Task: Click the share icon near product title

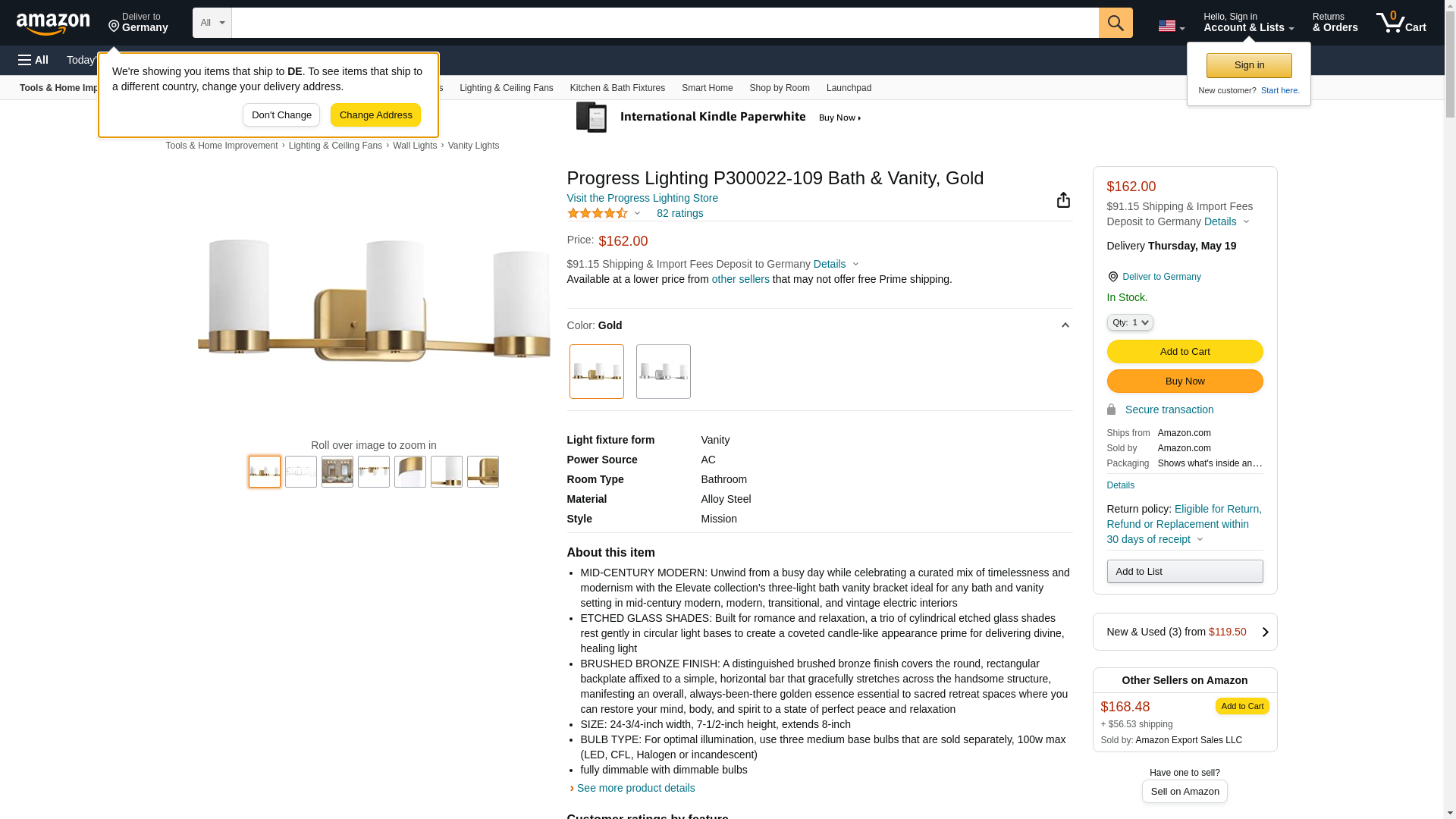Action: tap(1063, 200)
